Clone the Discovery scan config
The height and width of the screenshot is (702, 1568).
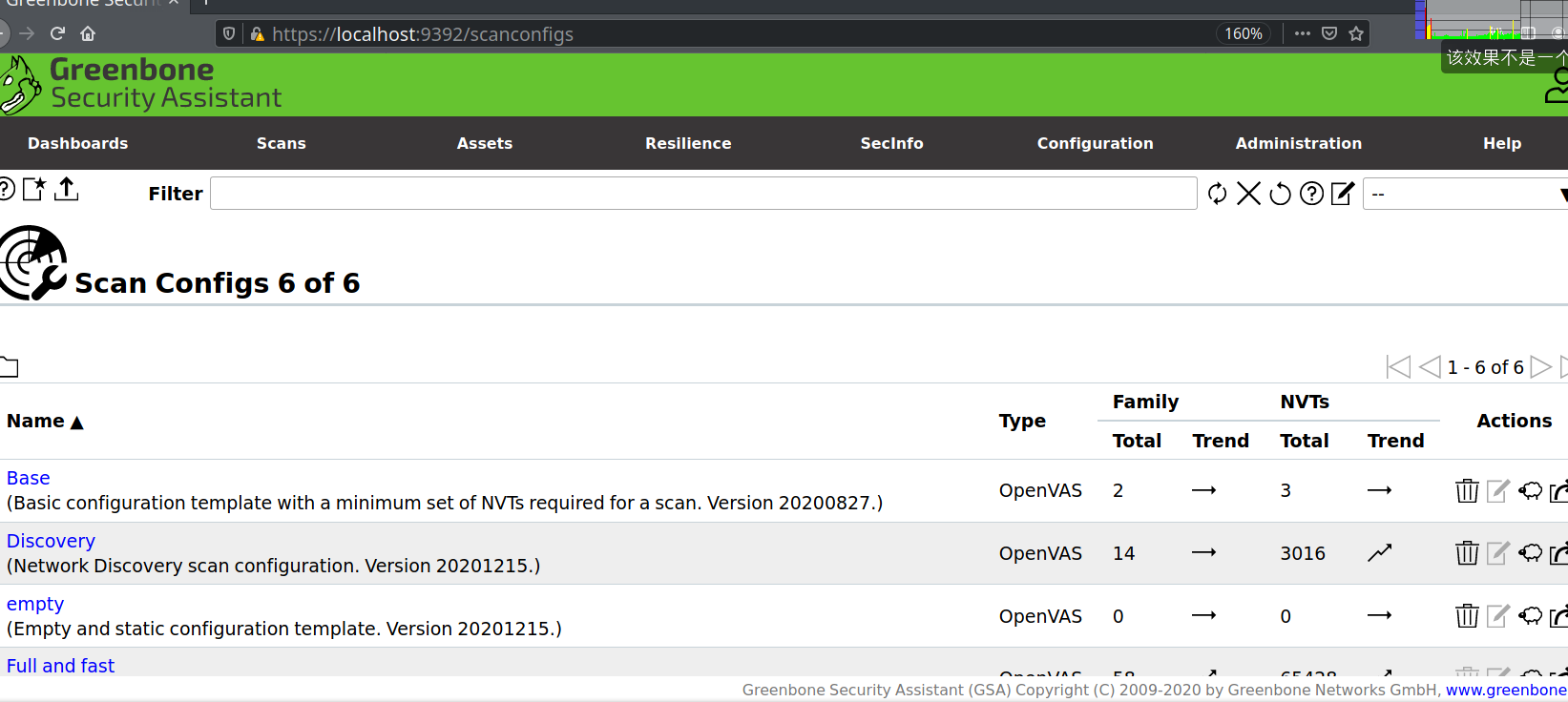(x=1530, y=553)
